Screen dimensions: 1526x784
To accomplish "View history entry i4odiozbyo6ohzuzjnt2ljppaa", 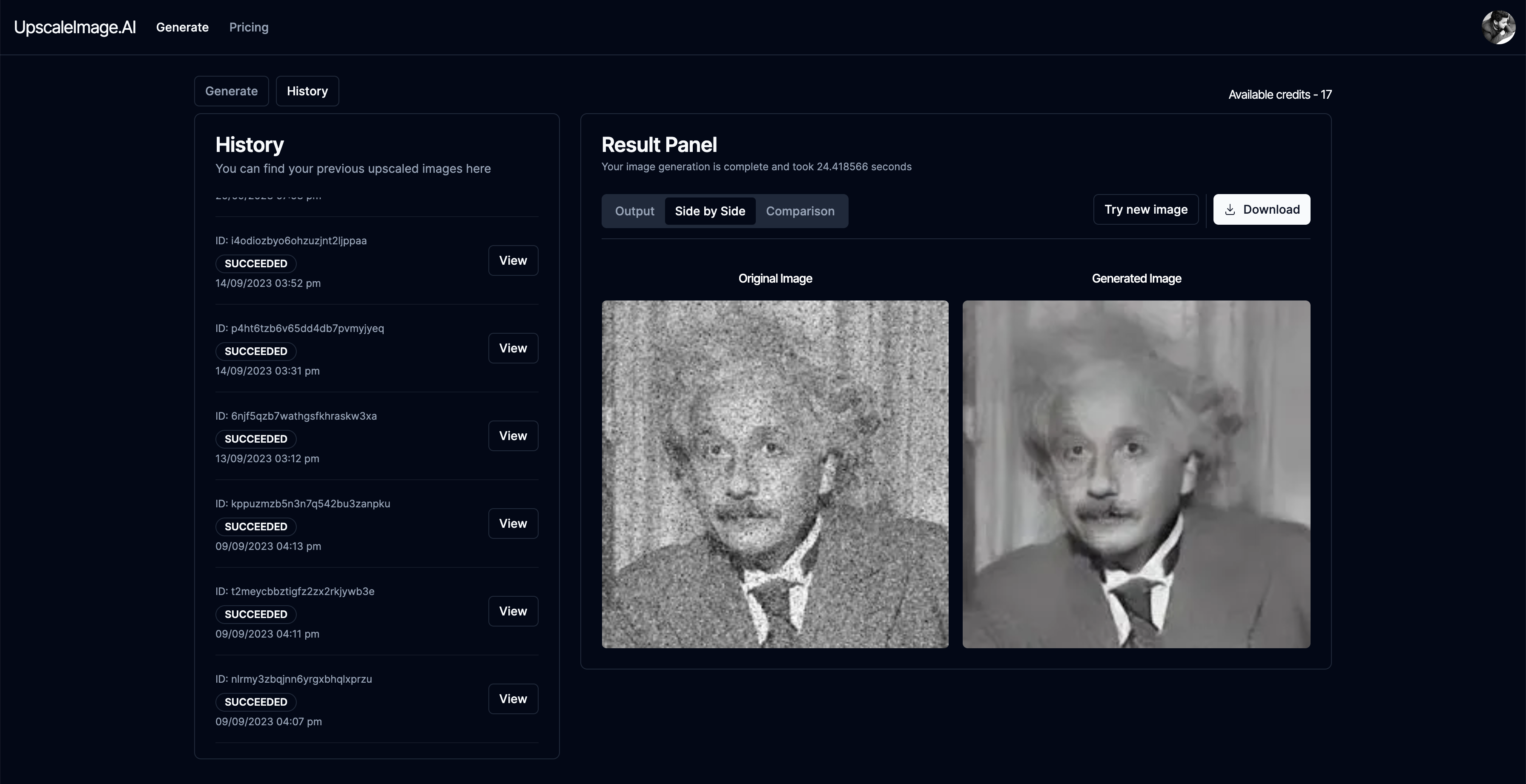I will click(512, 260).
